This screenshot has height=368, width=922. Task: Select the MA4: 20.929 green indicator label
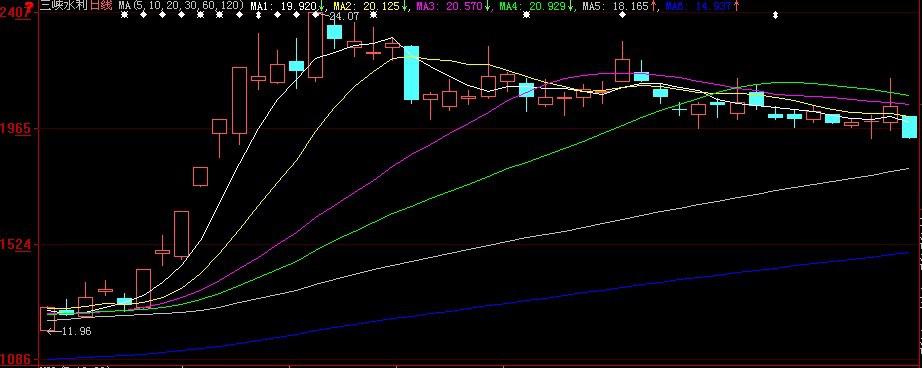[x=533, y=6]
